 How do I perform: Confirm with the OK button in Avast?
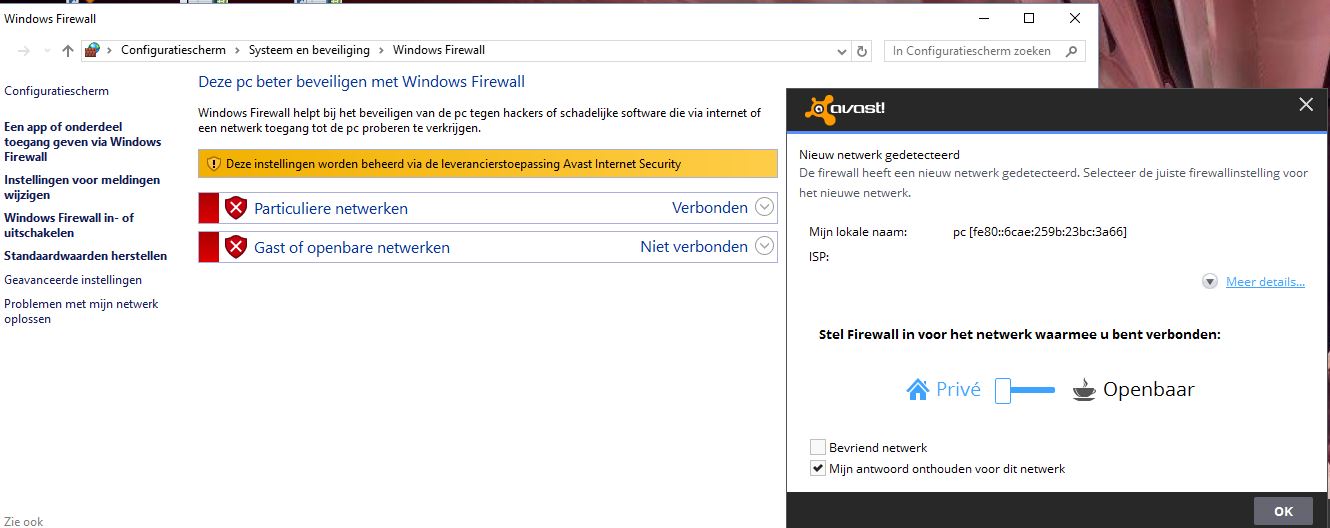[1283, 511]
